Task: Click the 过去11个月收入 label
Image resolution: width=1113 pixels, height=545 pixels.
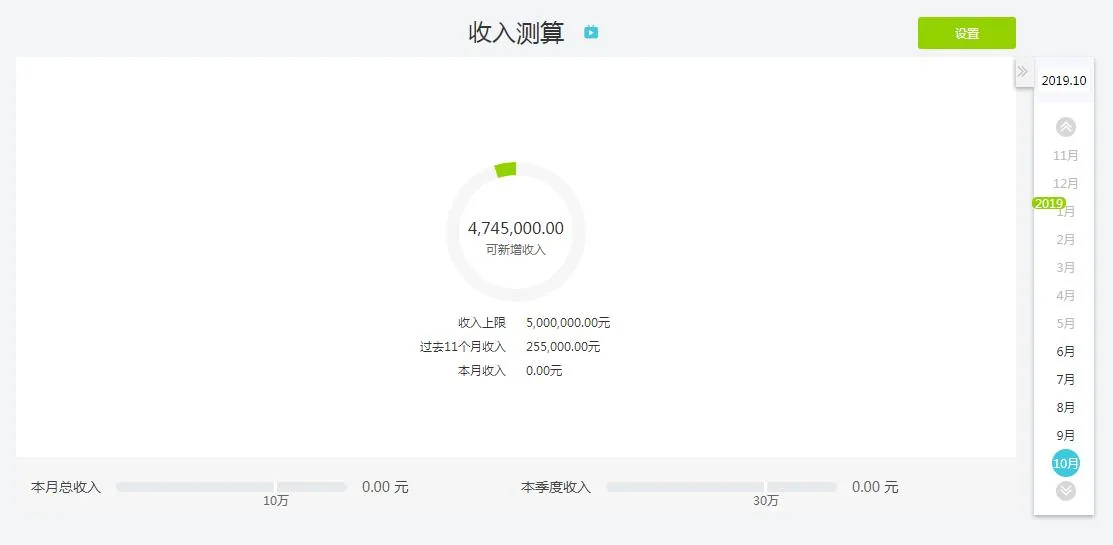Action: (x=462, y=347)
